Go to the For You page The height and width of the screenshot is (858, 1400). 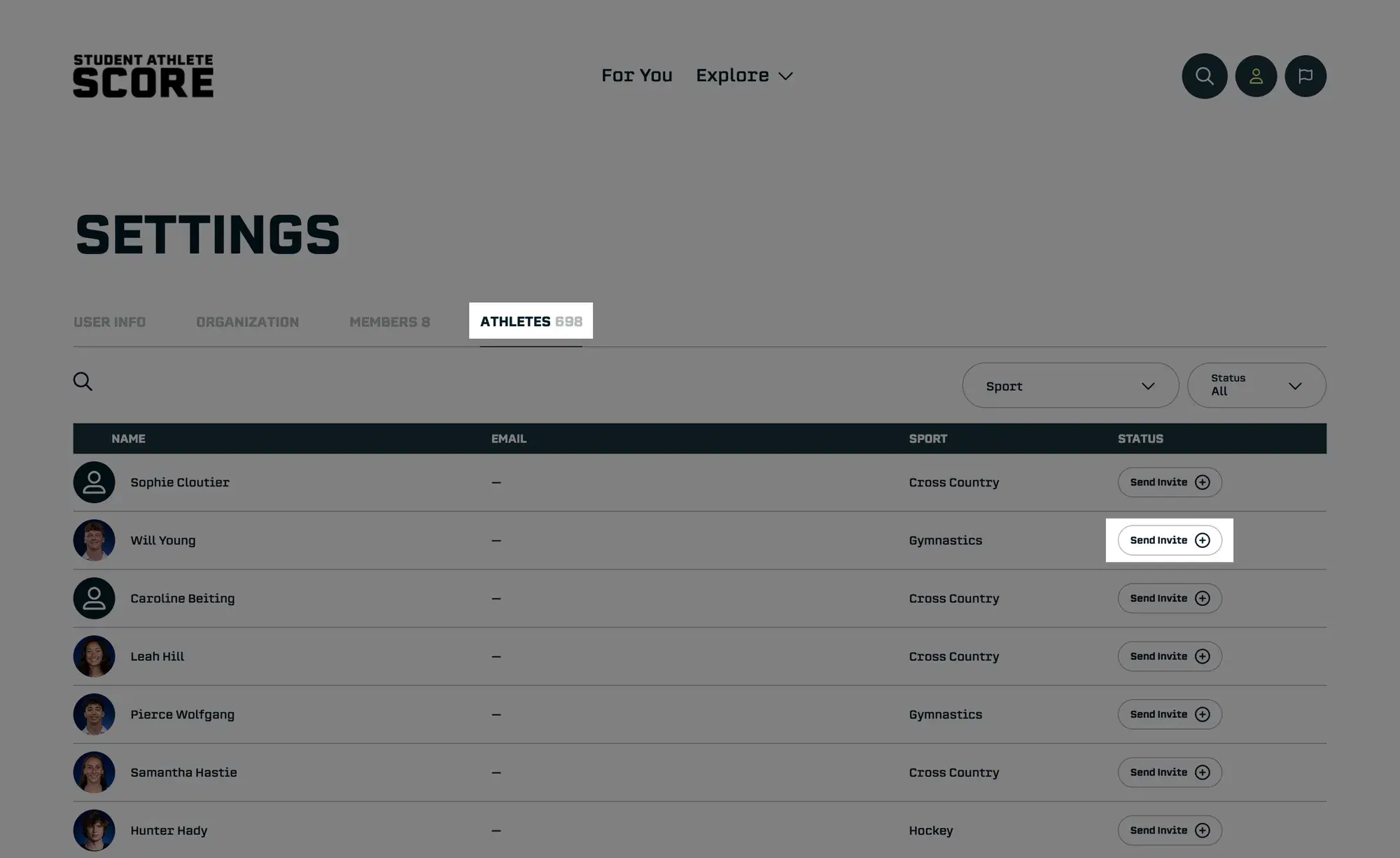click(x=636, y=76)
